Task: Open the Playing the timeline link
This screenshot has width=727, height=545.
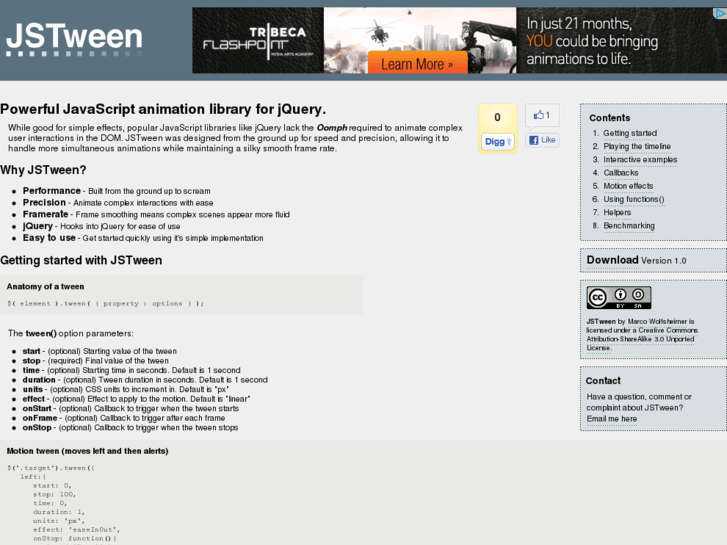Action: 637,147
